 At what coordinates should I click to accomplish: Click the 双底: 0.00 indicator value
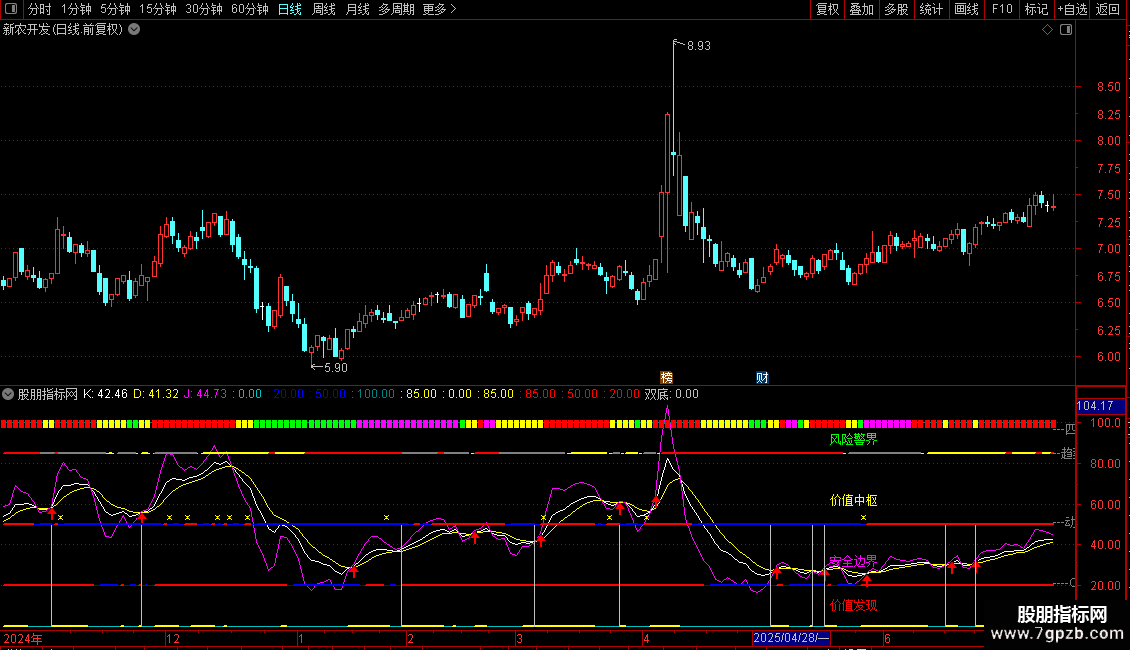672,394
